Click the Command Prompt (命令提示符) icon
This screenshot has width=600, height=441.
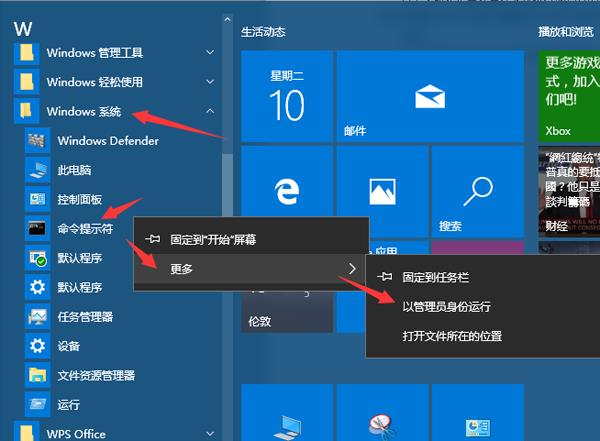(x=38, y=229)
